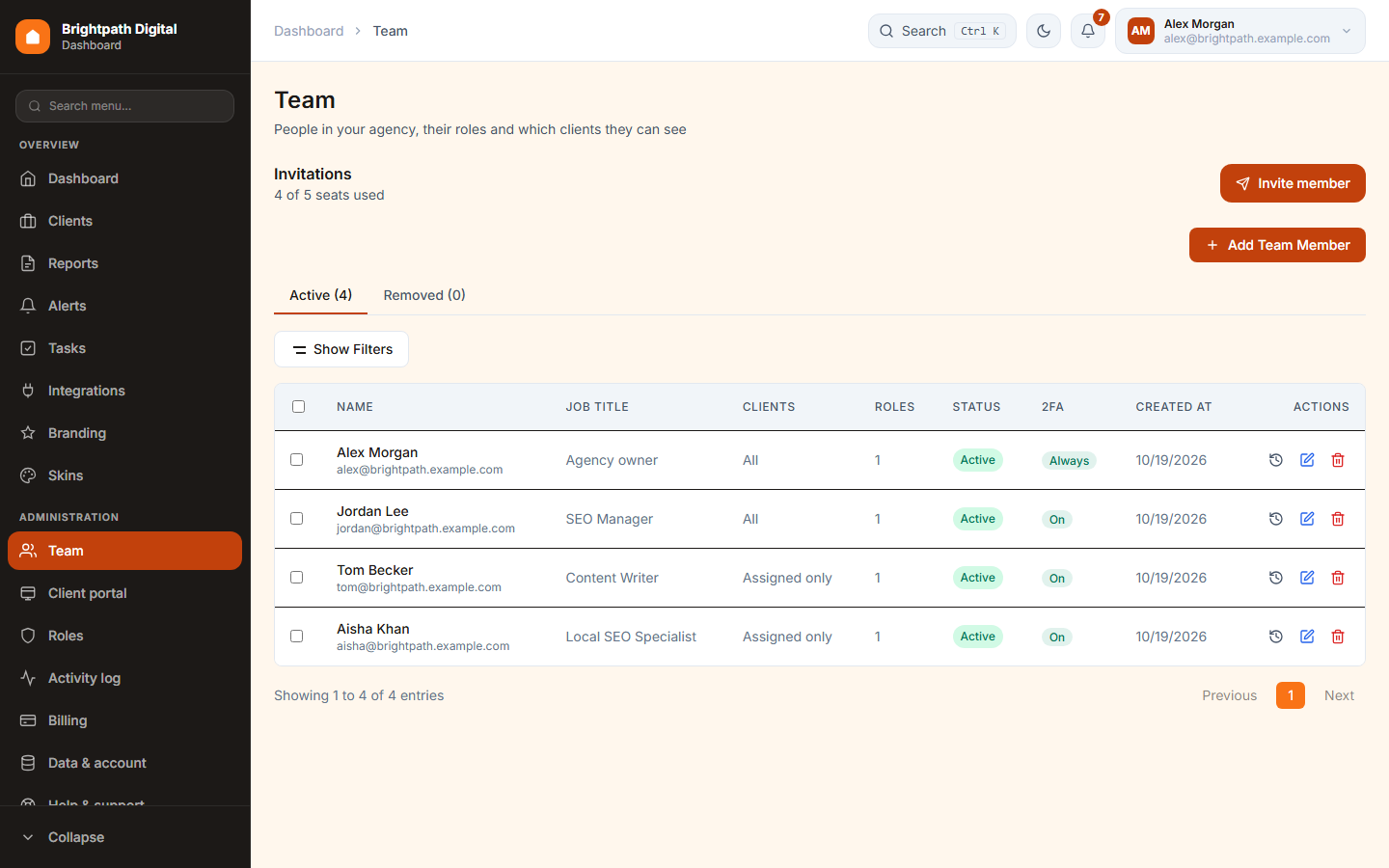Sort table by Created At column header

click(1174, 407)
